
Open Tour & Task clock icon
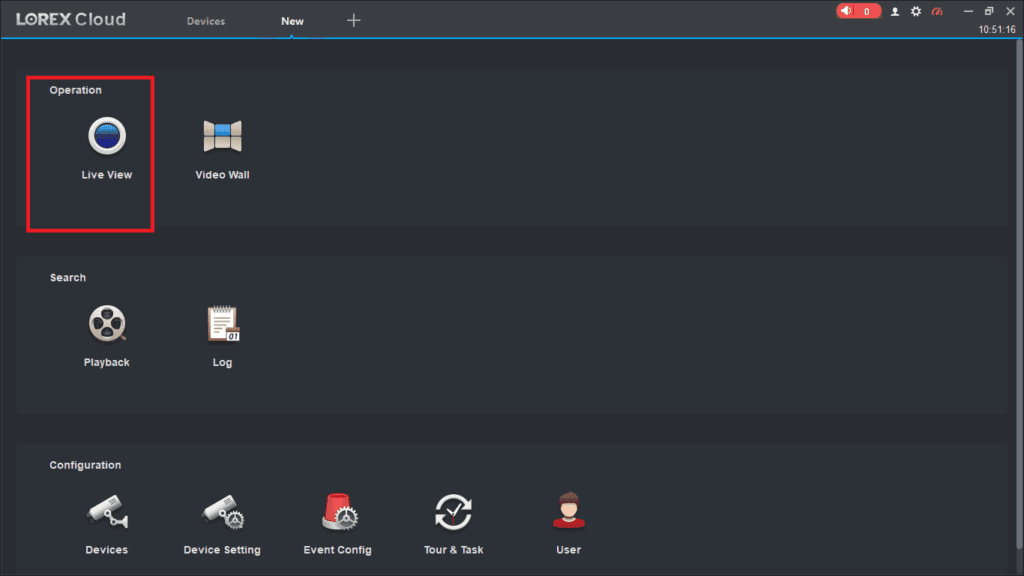453,512
